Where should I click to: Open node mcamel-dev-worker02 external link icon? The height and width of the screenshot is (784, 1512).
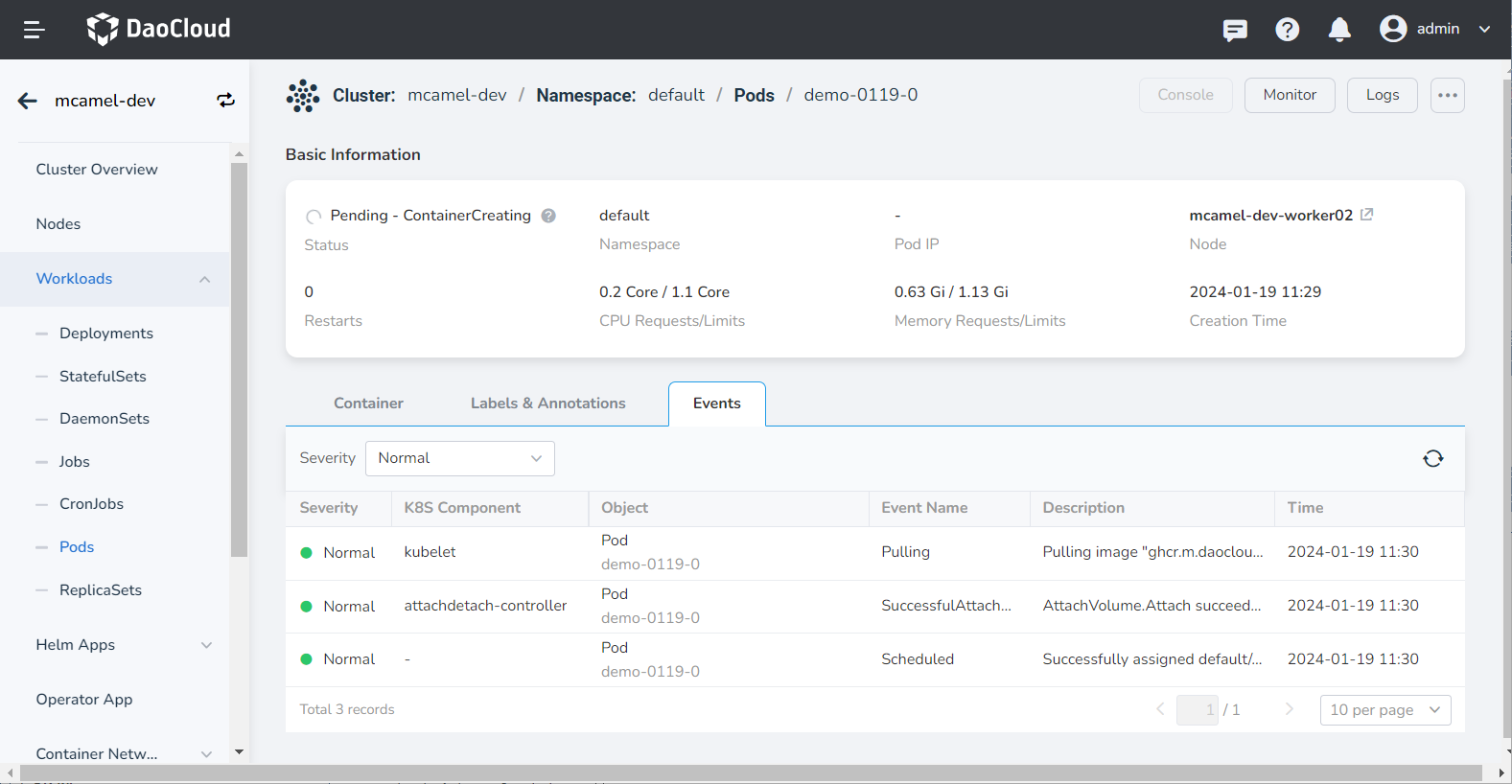(1366, 215)
